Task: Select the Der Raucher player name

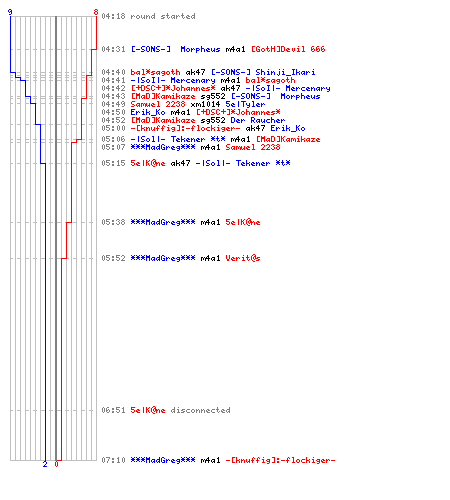Action: click(258, 120)
